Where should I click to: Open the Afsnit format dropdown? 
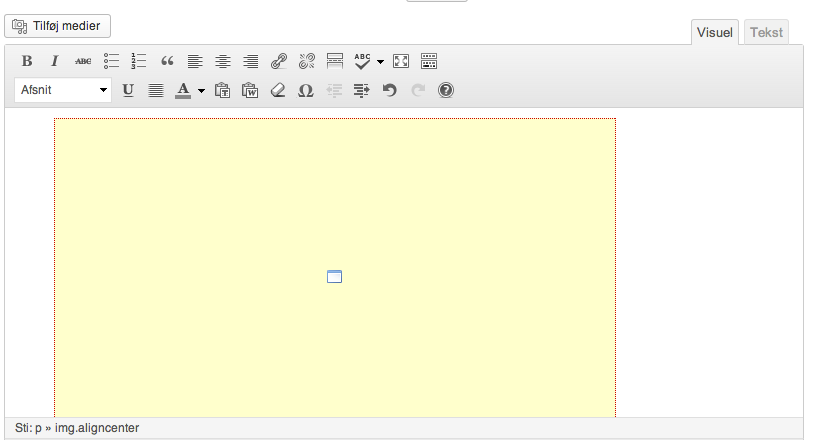point(63,90)
